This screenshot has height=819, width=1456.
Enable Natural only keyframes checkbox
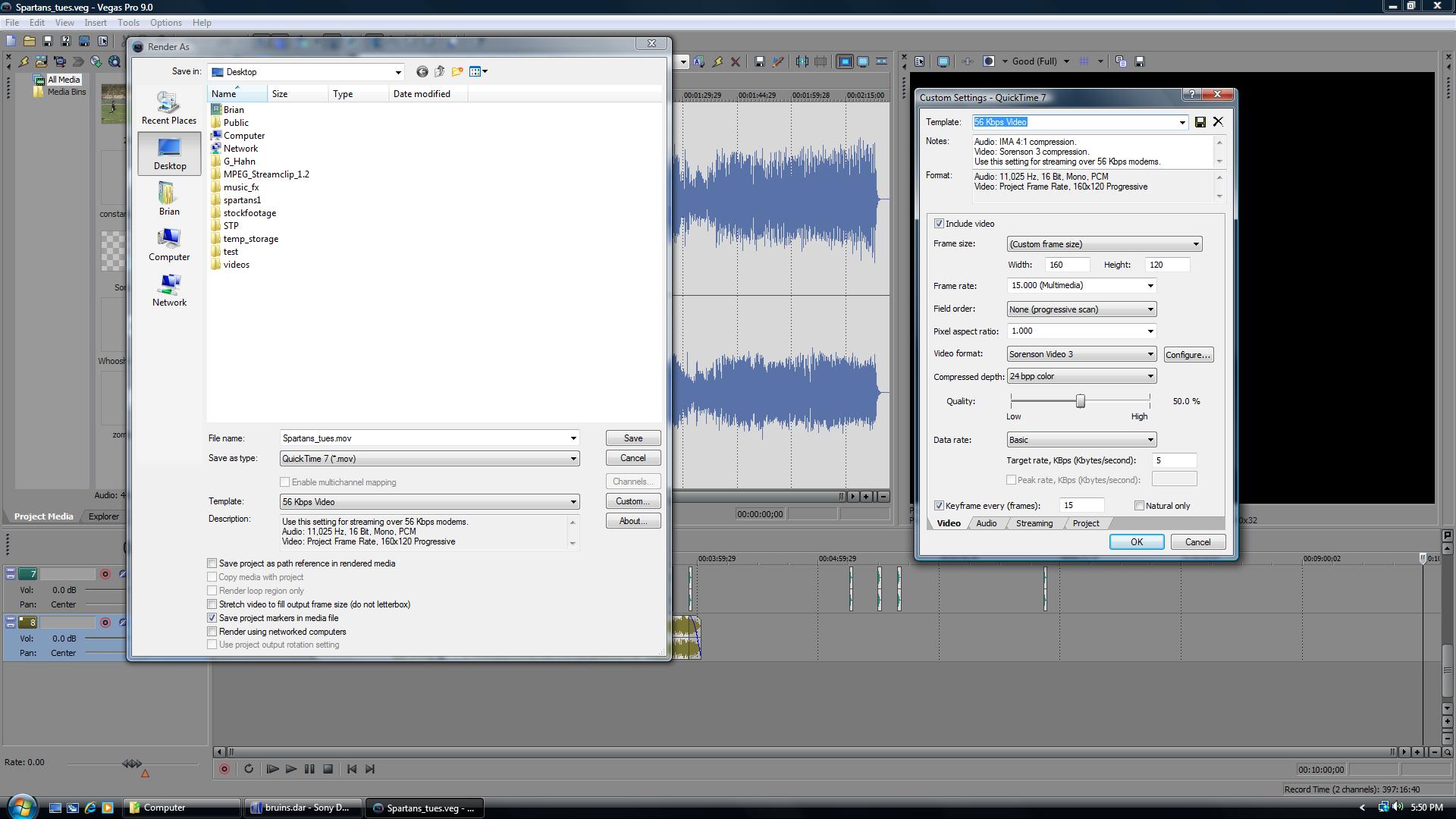coord(1139,506)
